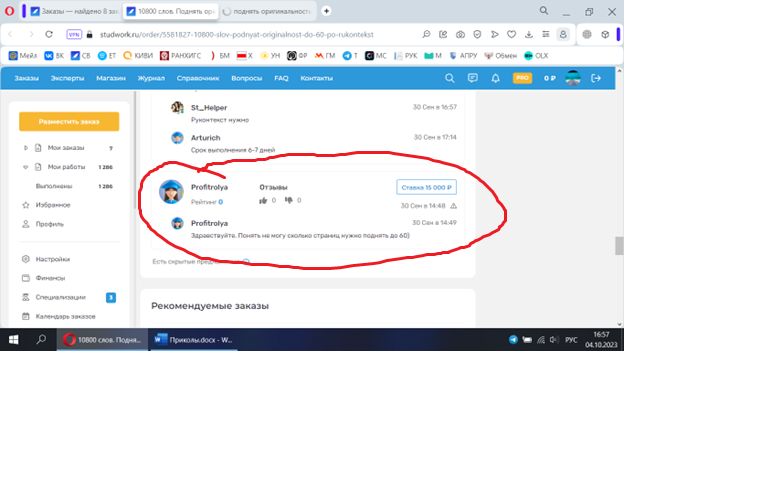Click the "Ставка 15 000 ₽" bid button
The height and width of the screenshot is (503, 776).
pos(426,186)
